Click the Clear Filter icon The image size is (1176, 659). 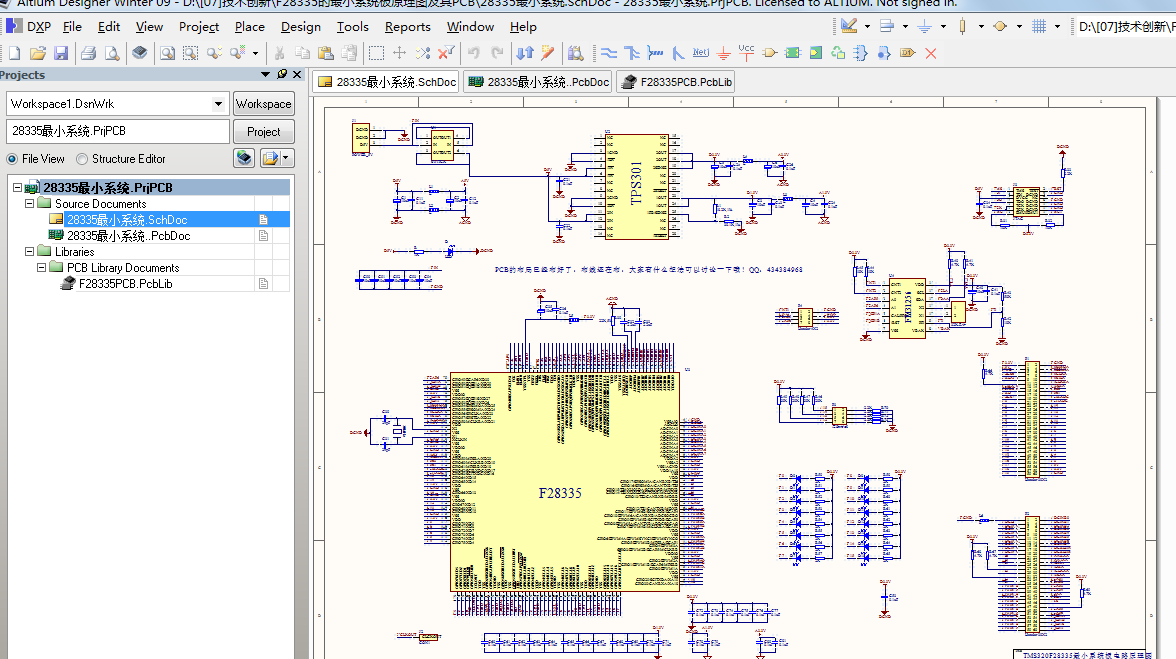coord(446,52)
